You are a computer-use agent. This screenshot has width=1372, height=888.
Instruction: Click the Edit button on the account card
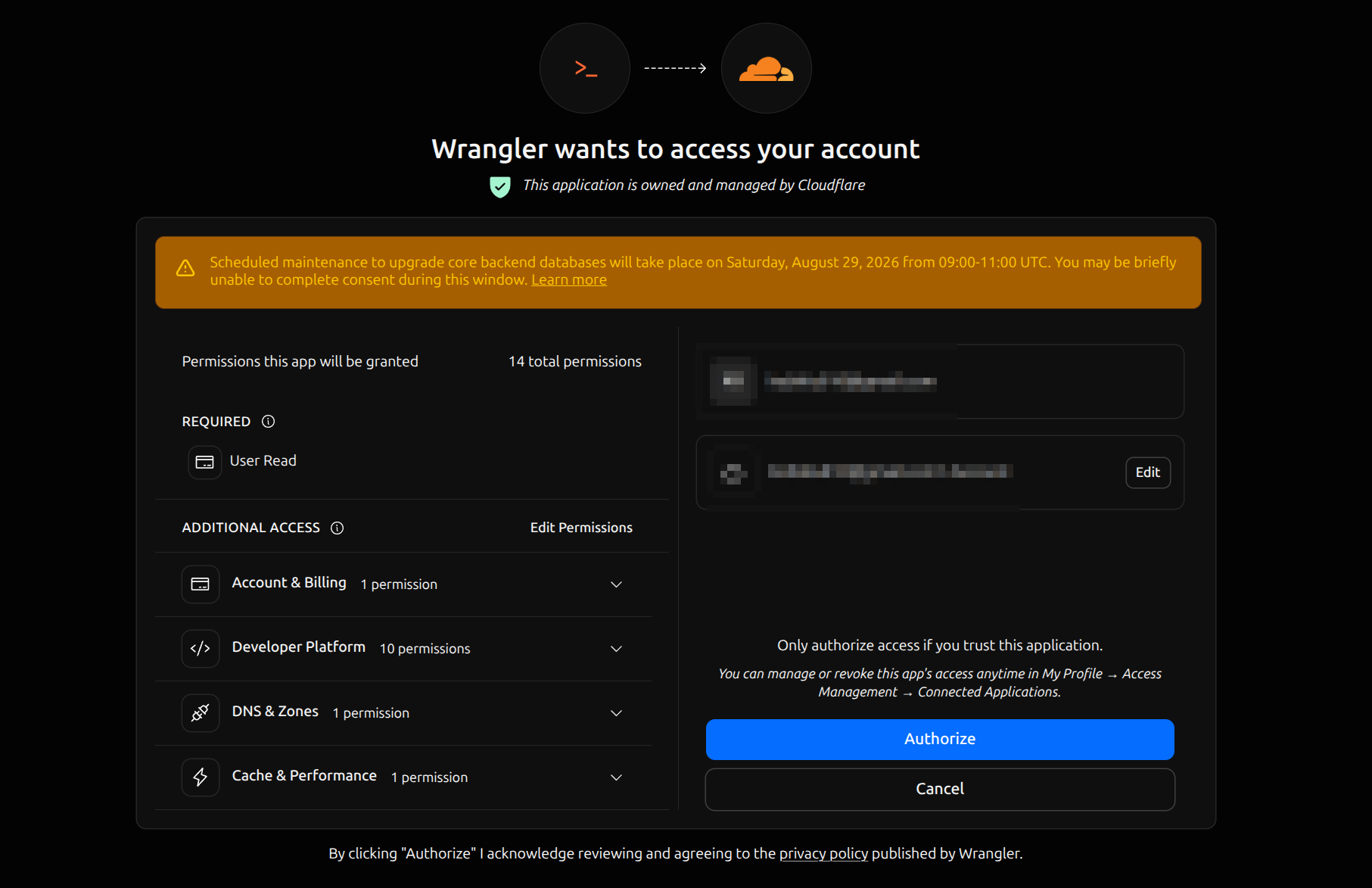[1148, 472]
